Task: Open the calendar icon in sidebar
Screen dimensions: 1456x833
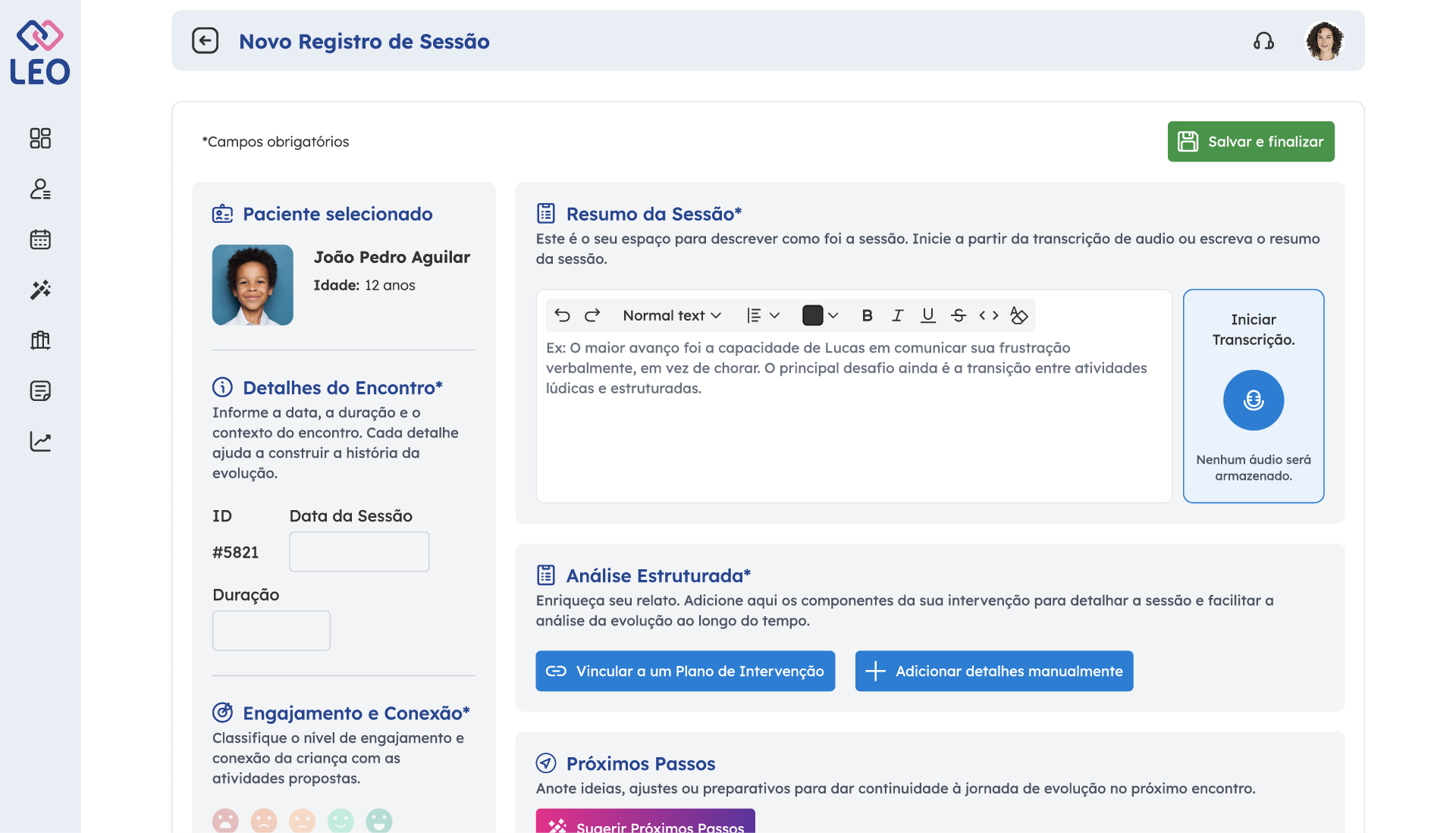Action: tap(40, 240)
